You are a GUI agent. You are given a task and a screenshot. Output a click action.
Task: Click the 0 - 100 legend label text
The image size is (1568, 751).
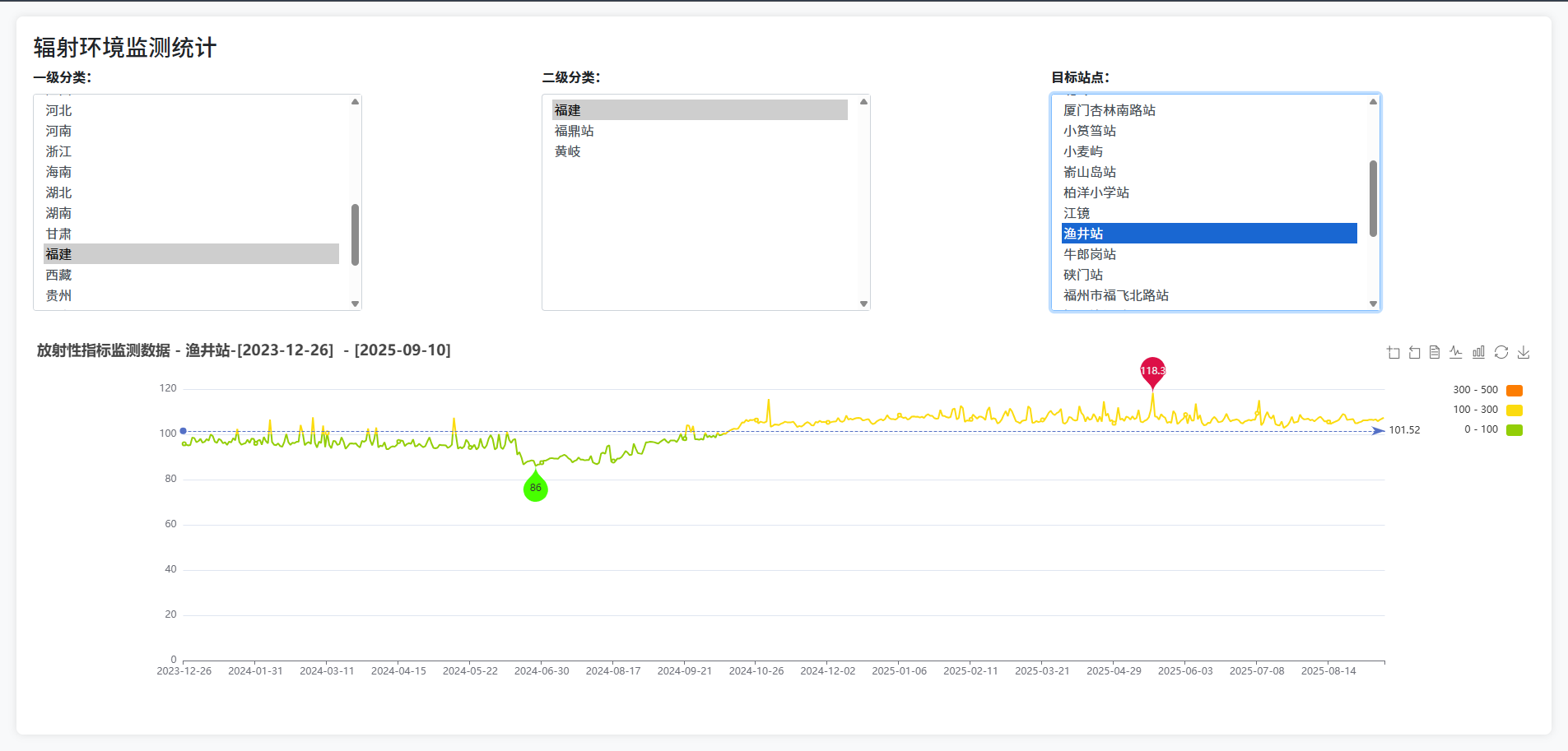point(1481,429)
